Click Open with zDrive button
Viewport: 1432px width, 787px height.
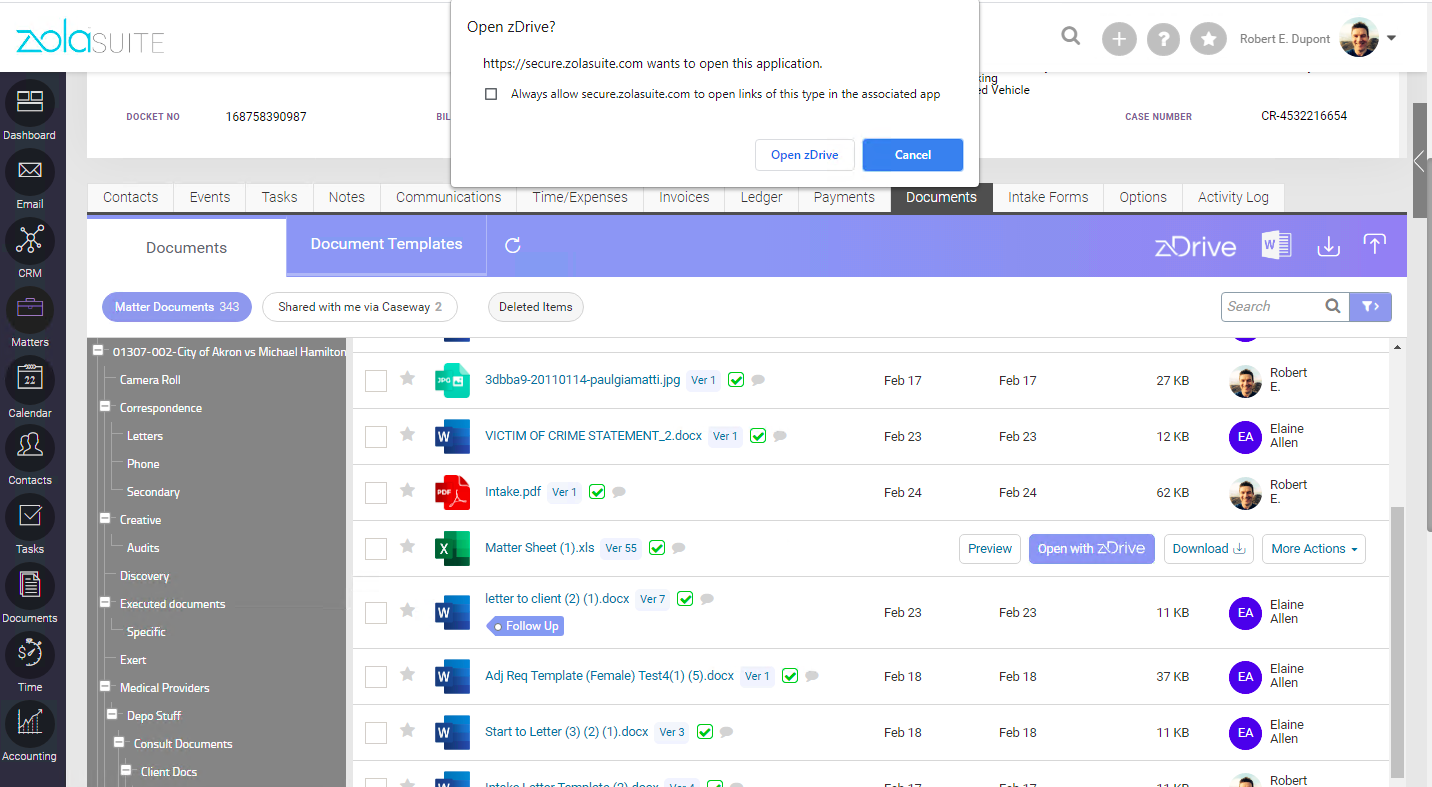point(1092,549)
